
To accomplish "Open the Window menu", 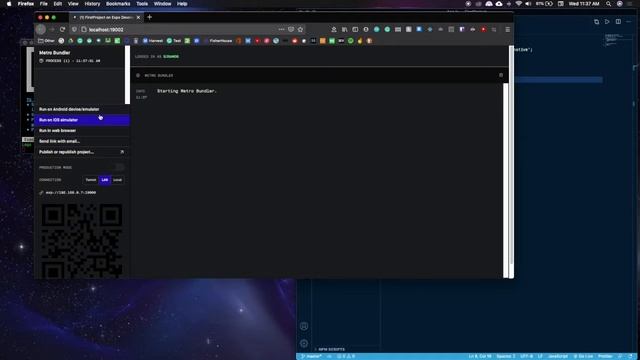I will coord(162,4).
